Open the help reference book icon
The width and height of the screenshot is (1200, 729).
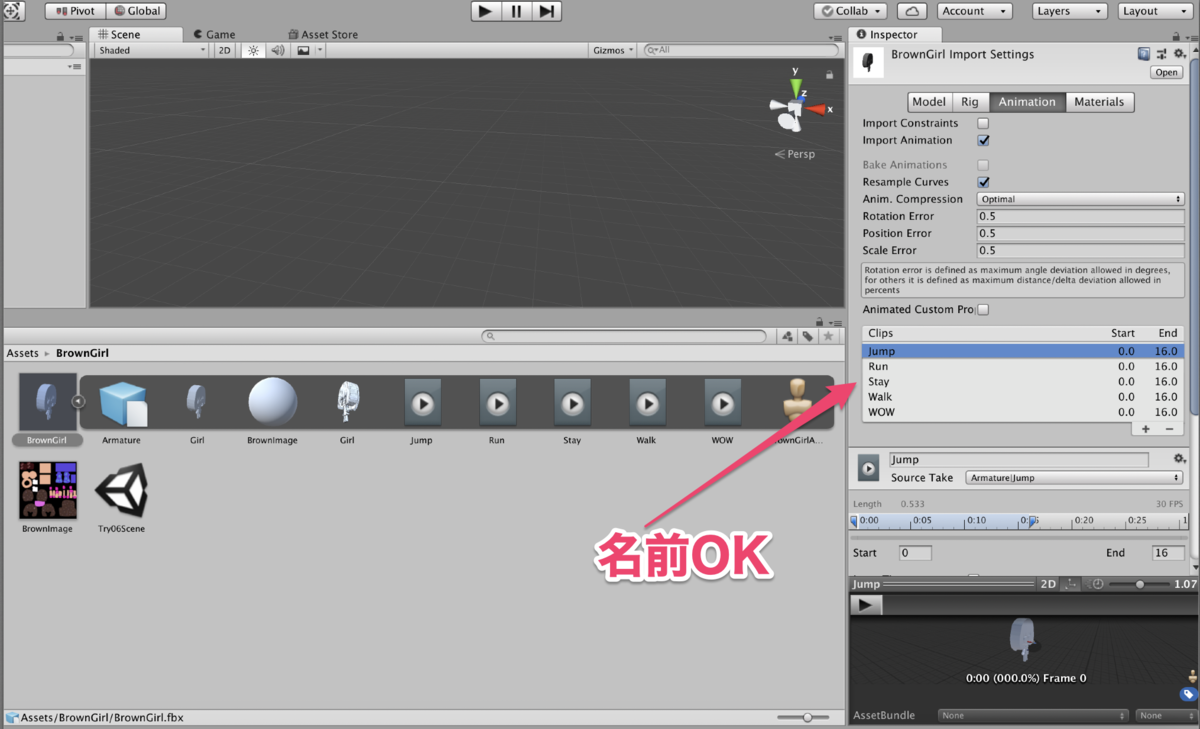(x=1144, y=54)
